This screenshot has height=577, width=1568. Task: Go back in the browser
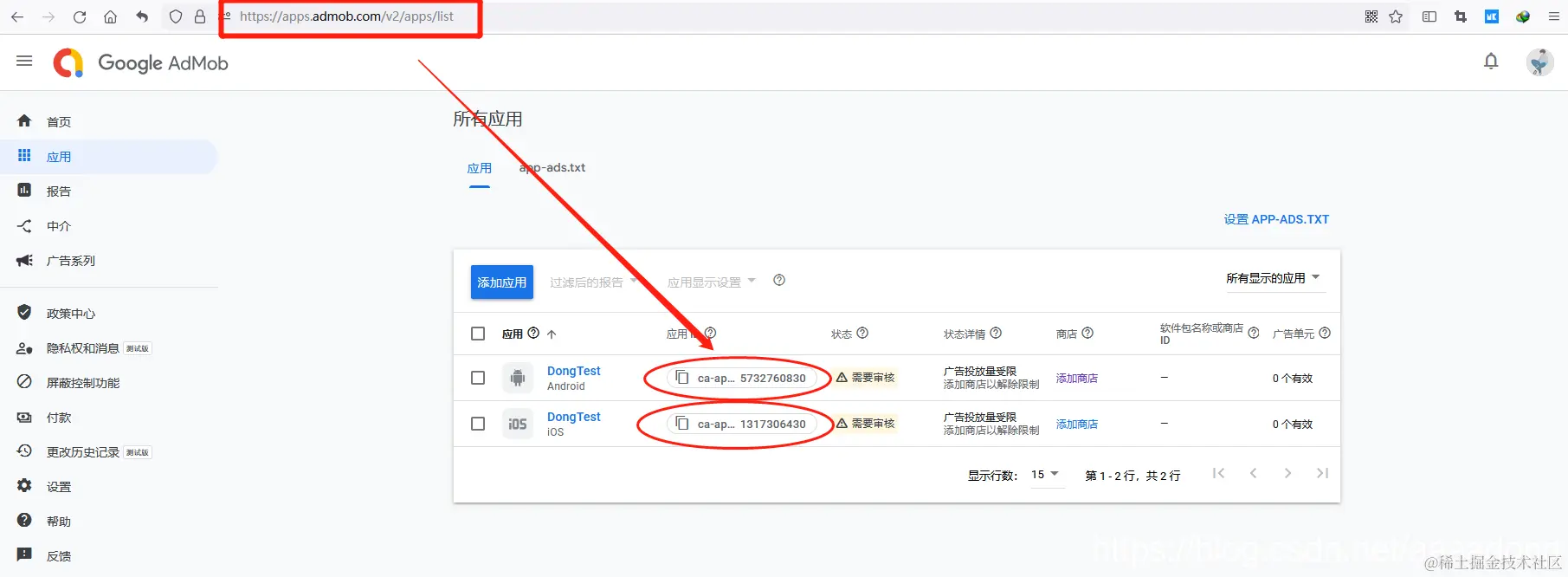(17, 16)
